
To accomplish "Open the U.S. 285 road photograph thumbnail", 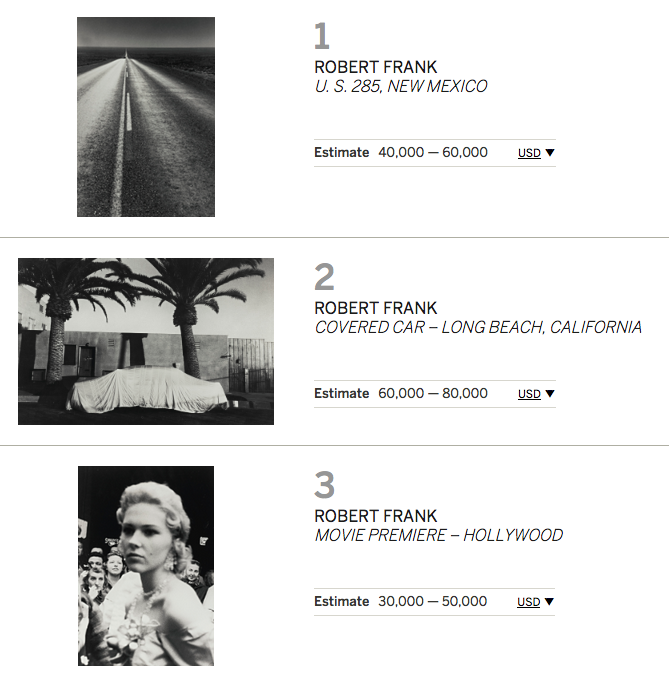I will click(x=146, y=117).
